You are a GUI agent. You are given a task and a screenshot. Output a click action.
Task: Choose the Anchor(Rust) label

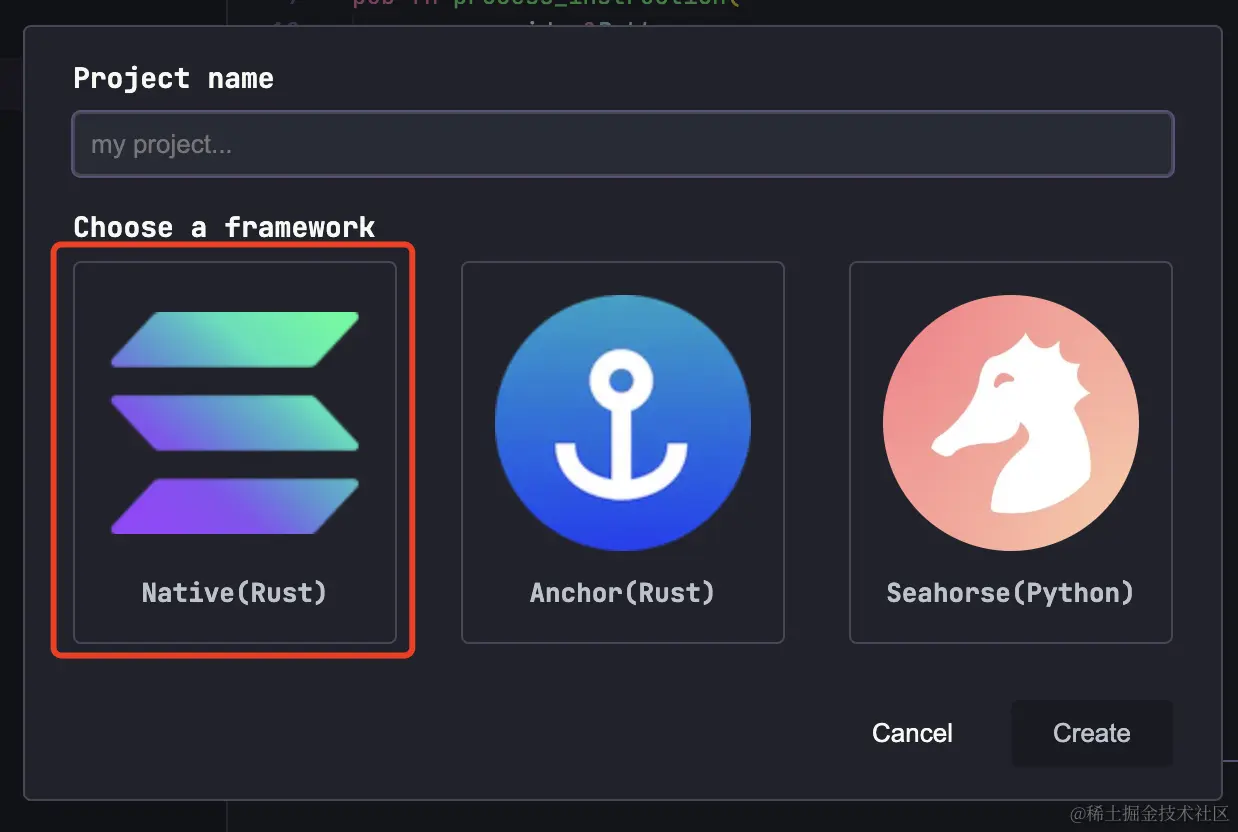pos(622,592)
